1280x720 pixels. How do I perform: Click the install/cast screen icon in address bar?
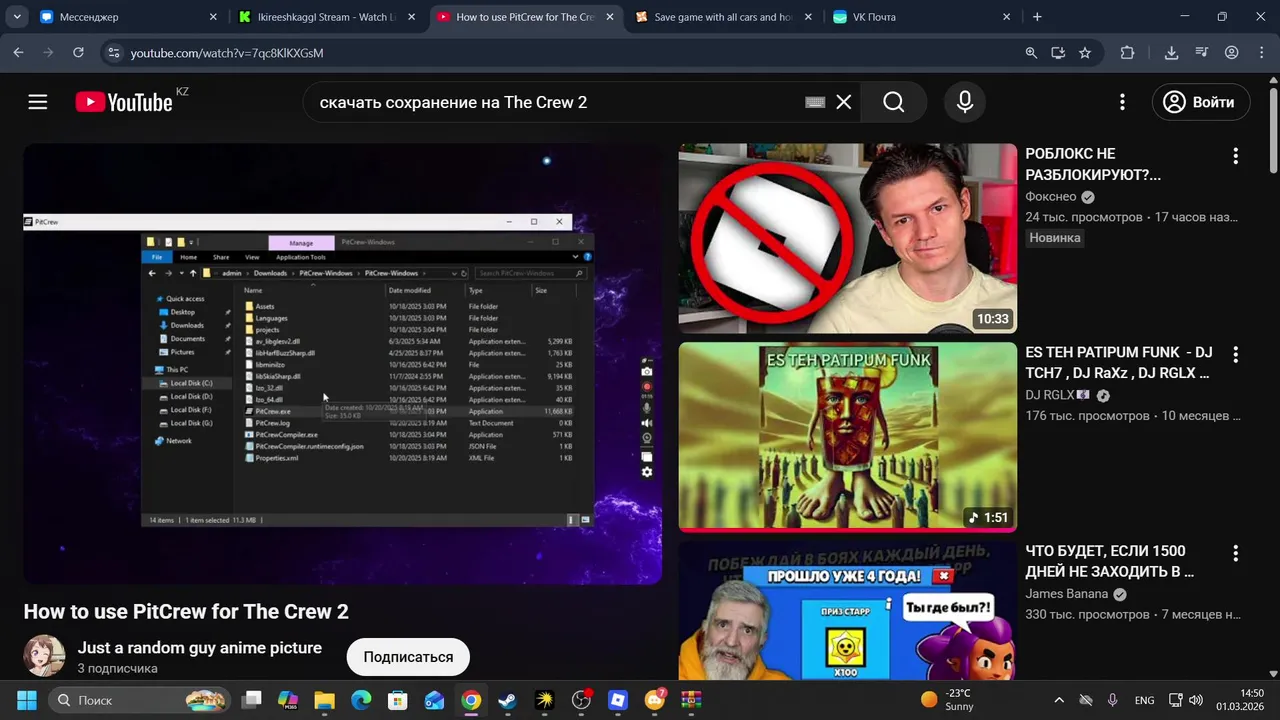pyautogui.click(x=1058, y=53)
